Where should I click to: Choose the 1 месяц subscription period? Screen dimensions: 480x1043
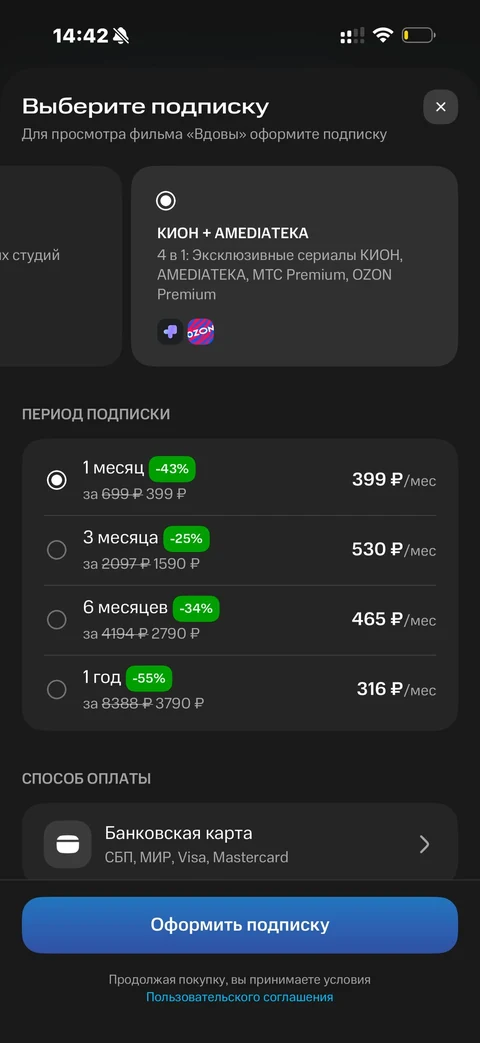pos(240,480)
